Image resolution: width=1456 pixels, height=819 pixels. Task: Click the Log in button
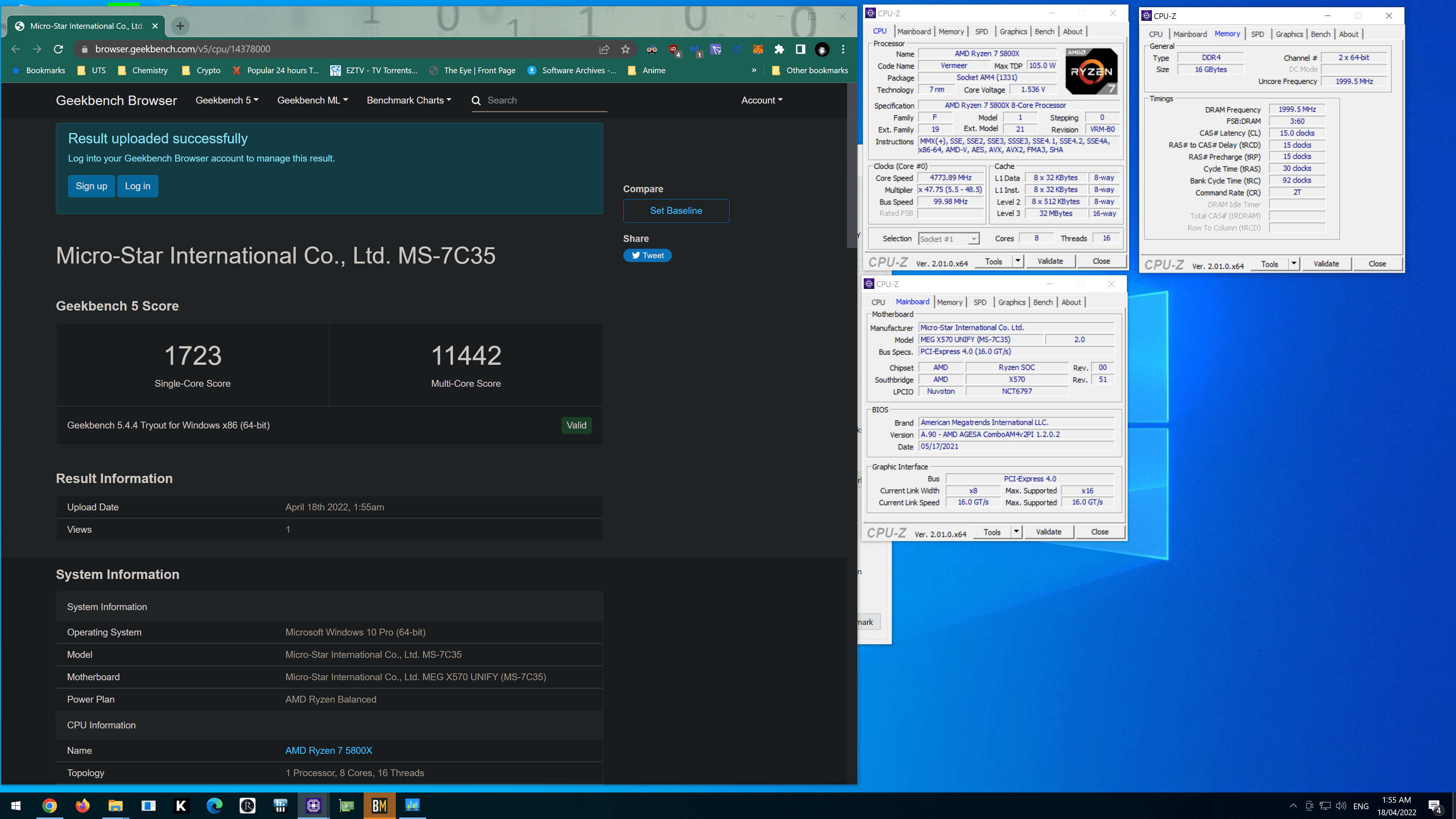(x=137, y=186)
